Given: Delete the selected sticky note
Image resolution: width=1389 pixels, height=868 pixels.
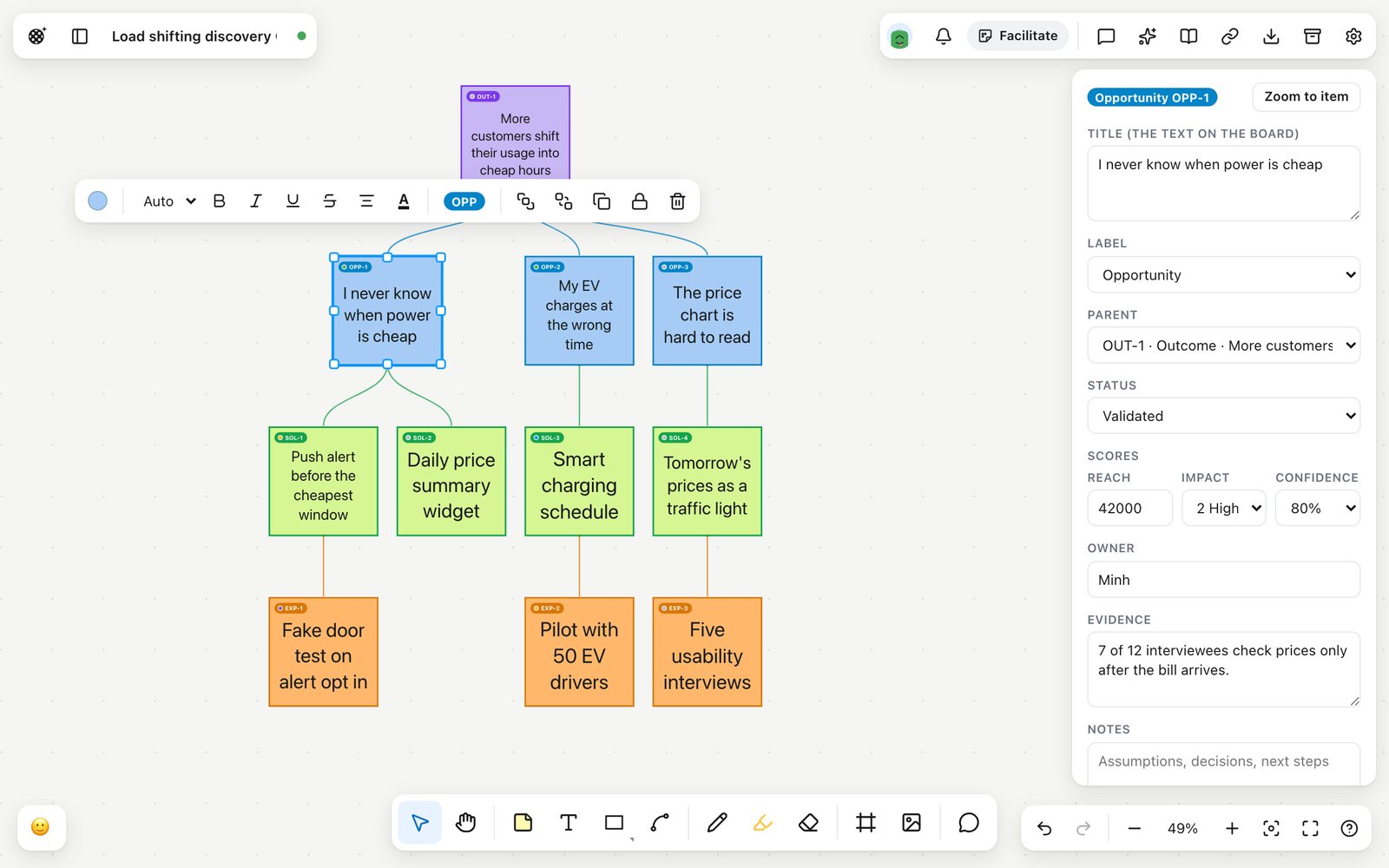Looking at the screenshot, I should point(678,201).
